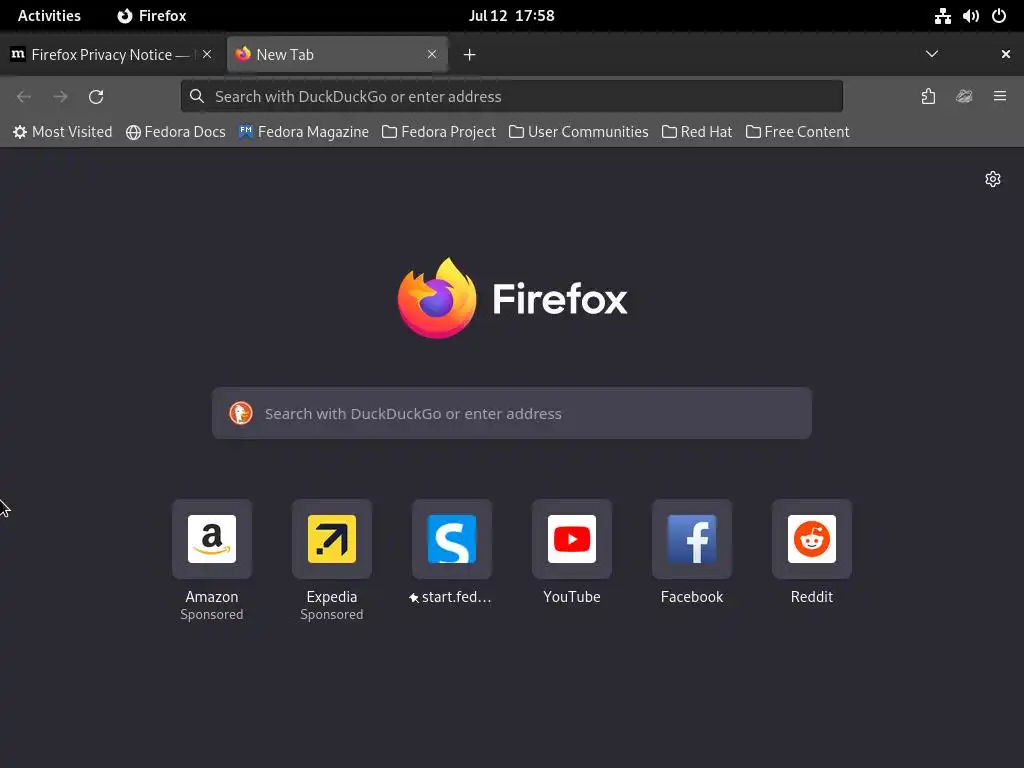The width and height of the screenshot is (1024, 768).
Task: Open the Facebook shortcut tile
Action: [x=692, y=539]
